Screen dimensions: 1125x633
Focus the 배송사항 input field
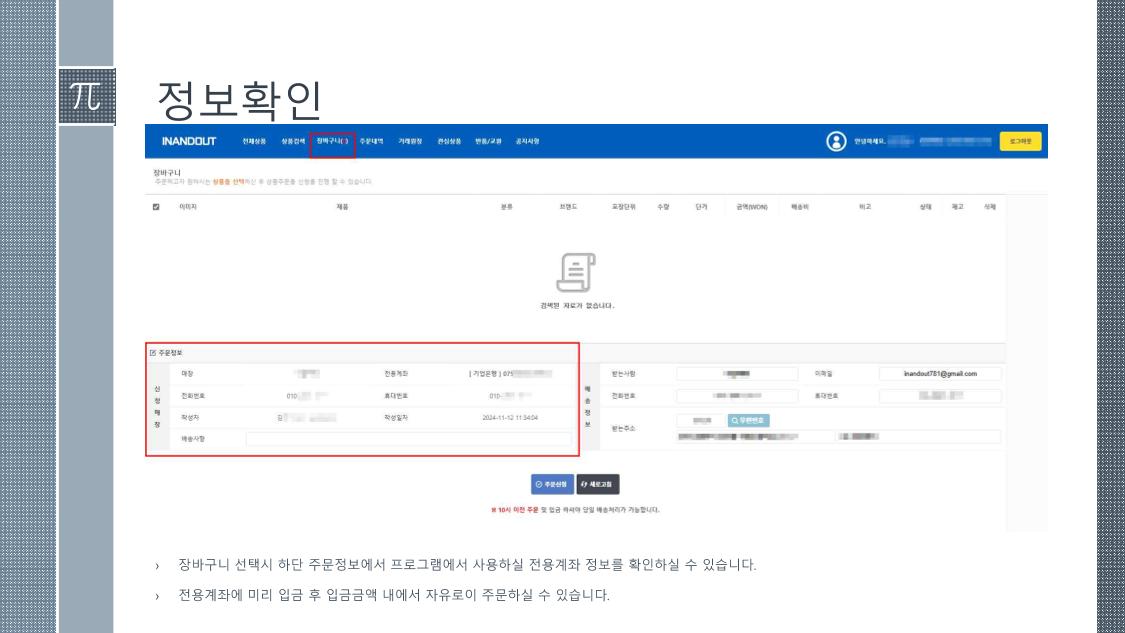[x=409, y=439]
